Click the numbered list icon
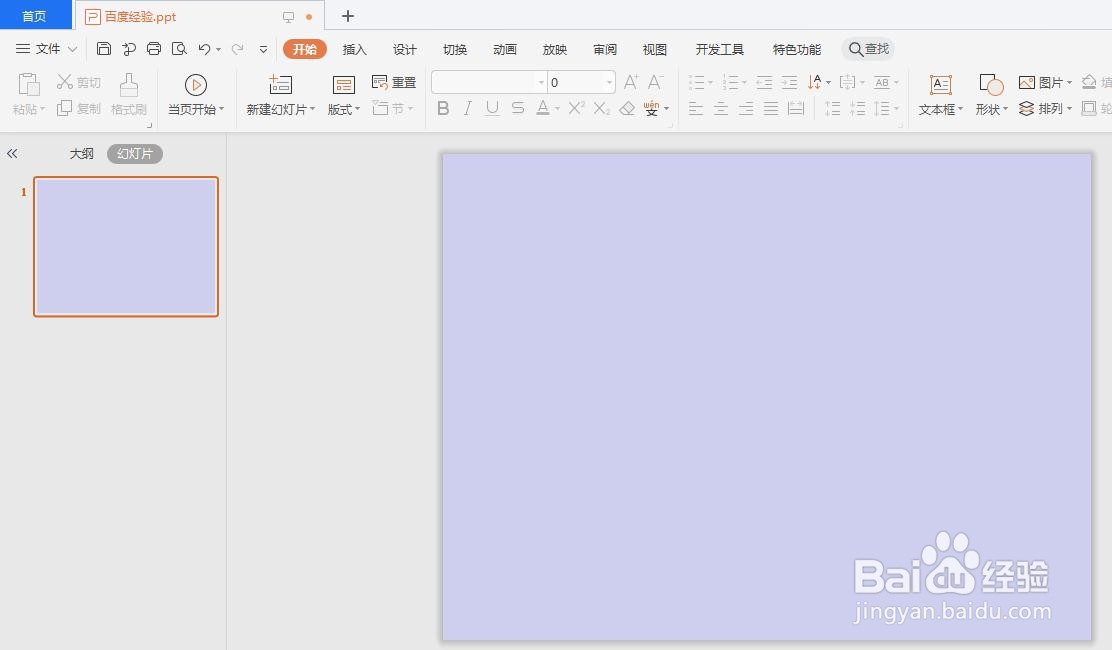Image resolution: width=1112 pixels, height=650 pixels. 730,83
